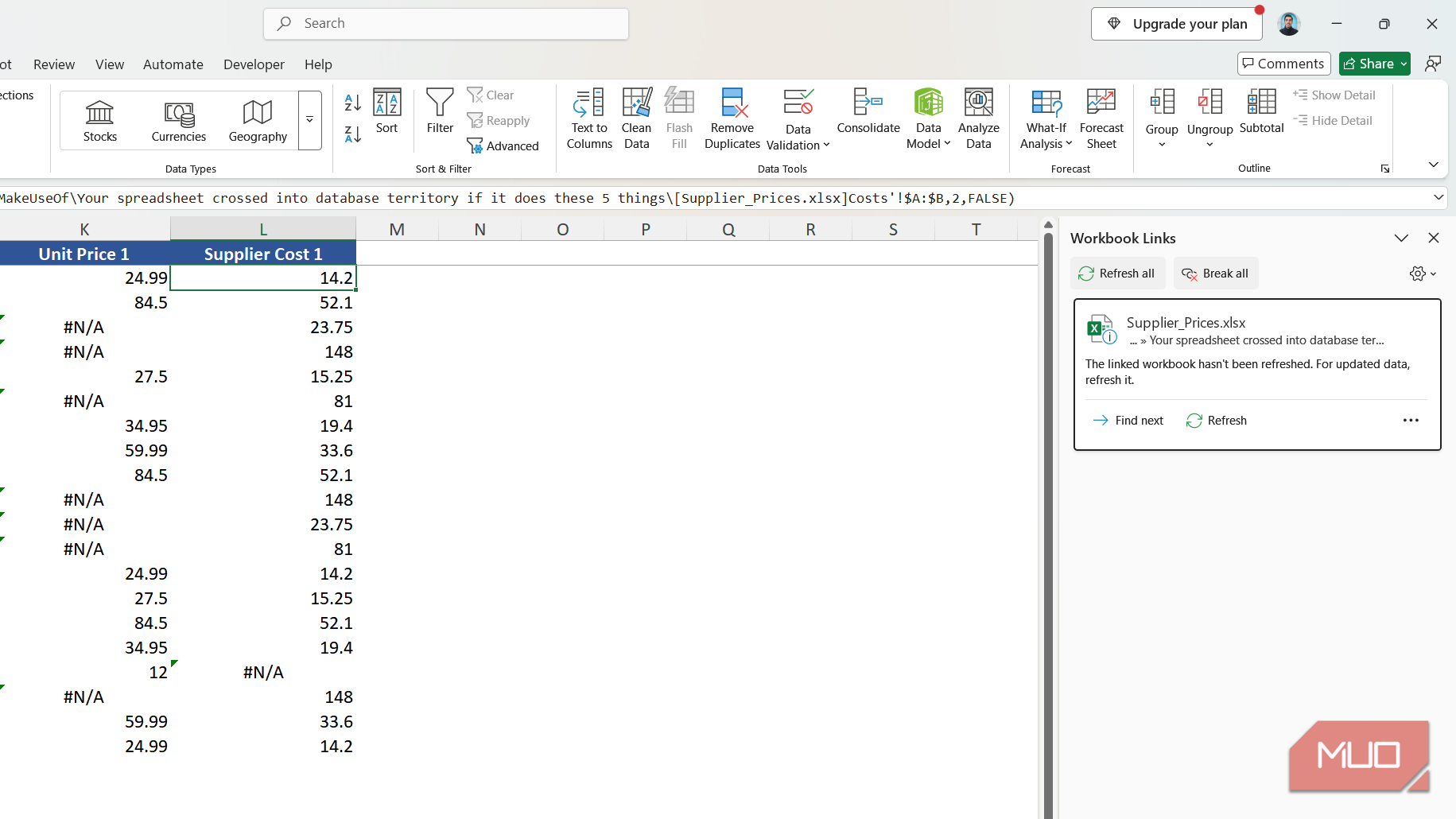Sort column Z to A descending

353,134
